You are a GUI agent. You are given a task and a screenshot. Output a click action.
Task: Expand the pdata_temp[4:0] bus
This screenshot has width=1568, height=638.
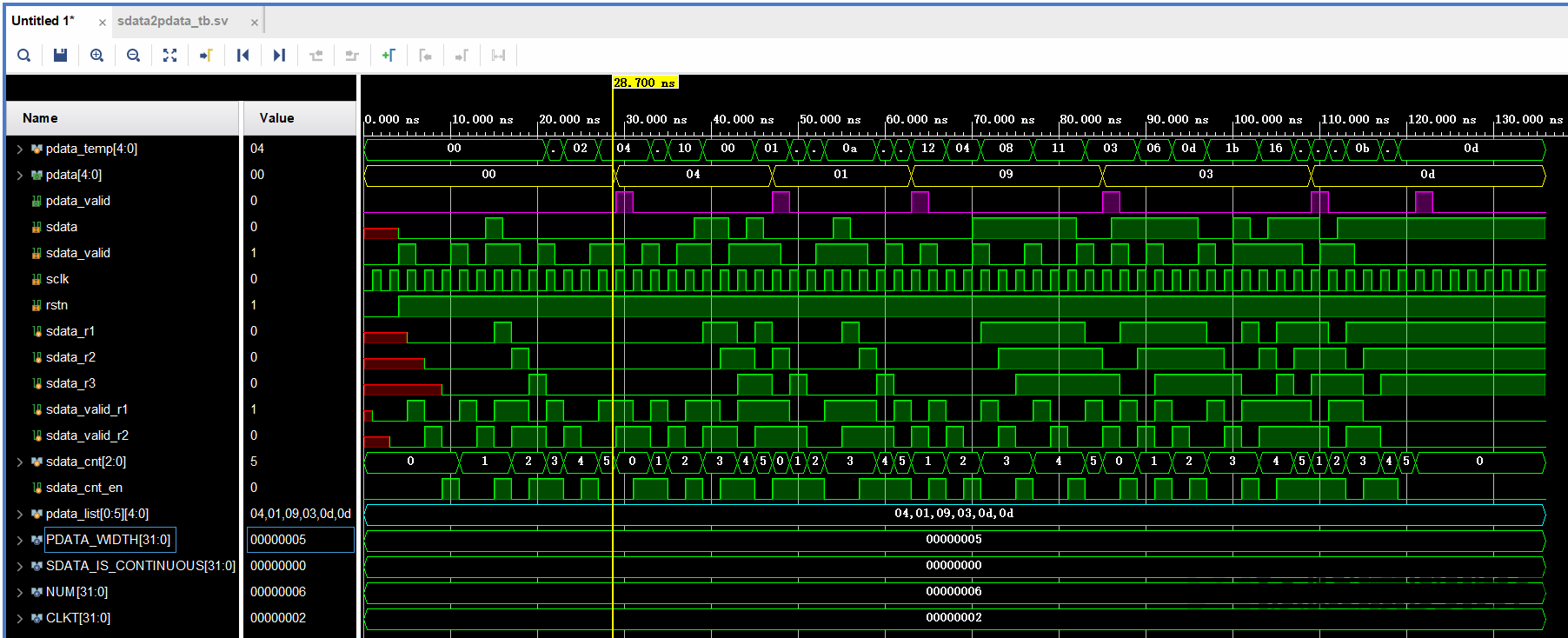click(x=19, y=149)
